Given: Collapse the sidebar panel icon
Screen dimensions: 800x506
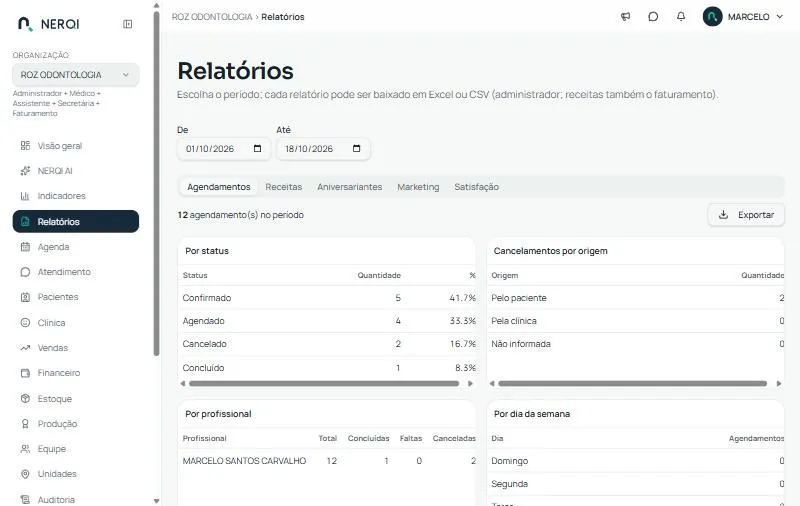Looking at the screenshot, I should click(x=128, y=24).
